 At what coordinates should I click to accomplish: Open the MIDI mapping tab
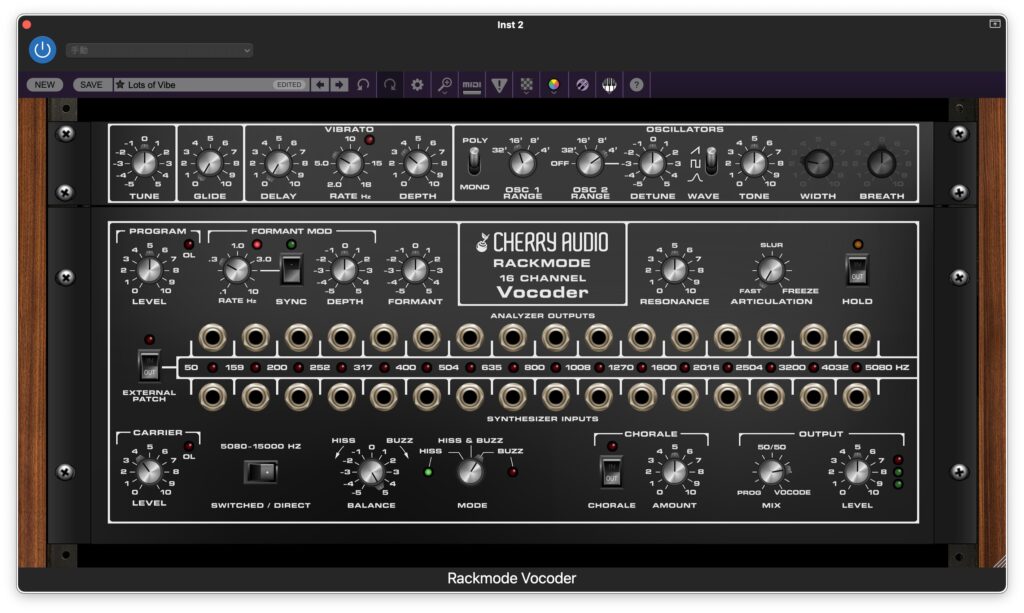[x=472, y=85]
